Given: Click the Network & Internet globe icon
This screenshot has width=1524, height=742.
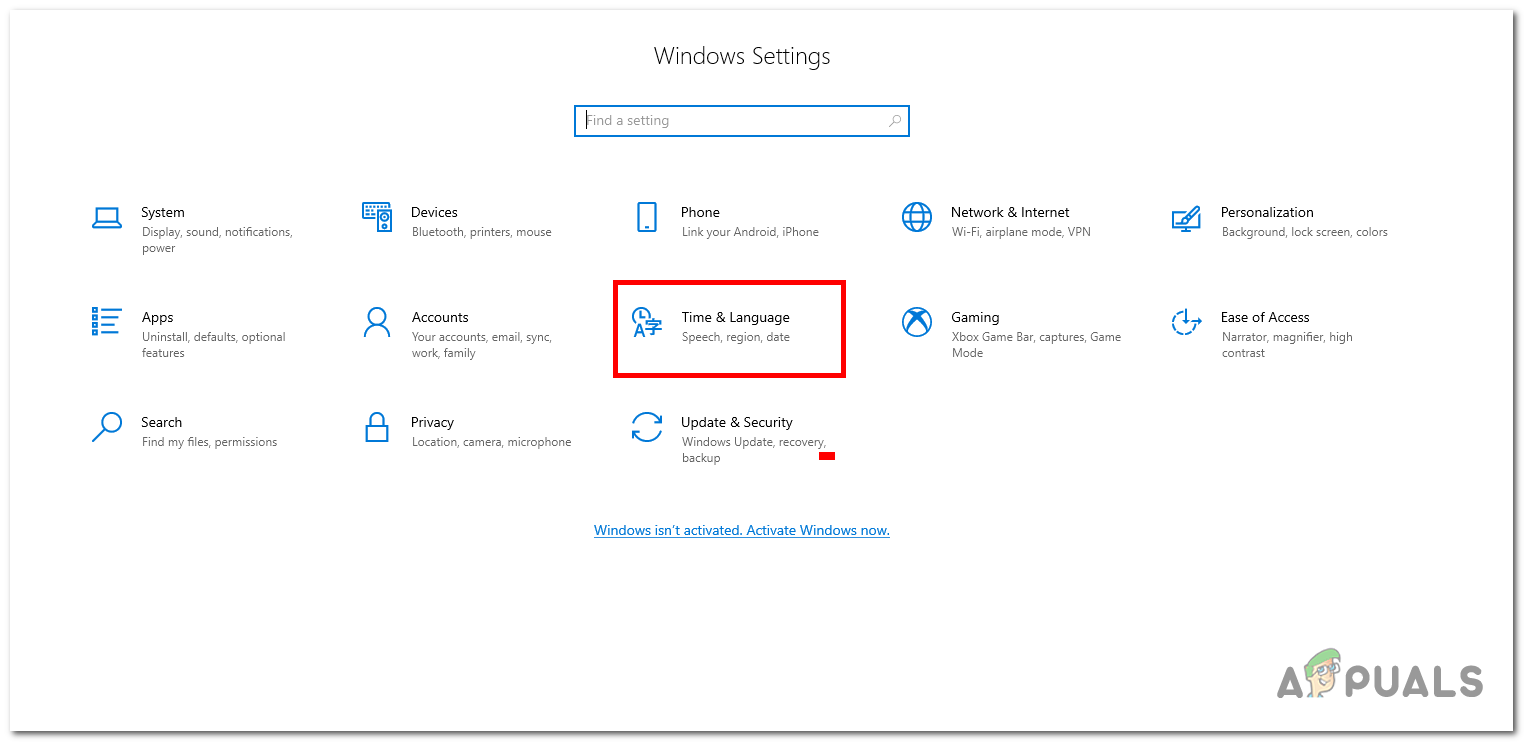Looking at the screenshot, I should (x=917, y=217).
